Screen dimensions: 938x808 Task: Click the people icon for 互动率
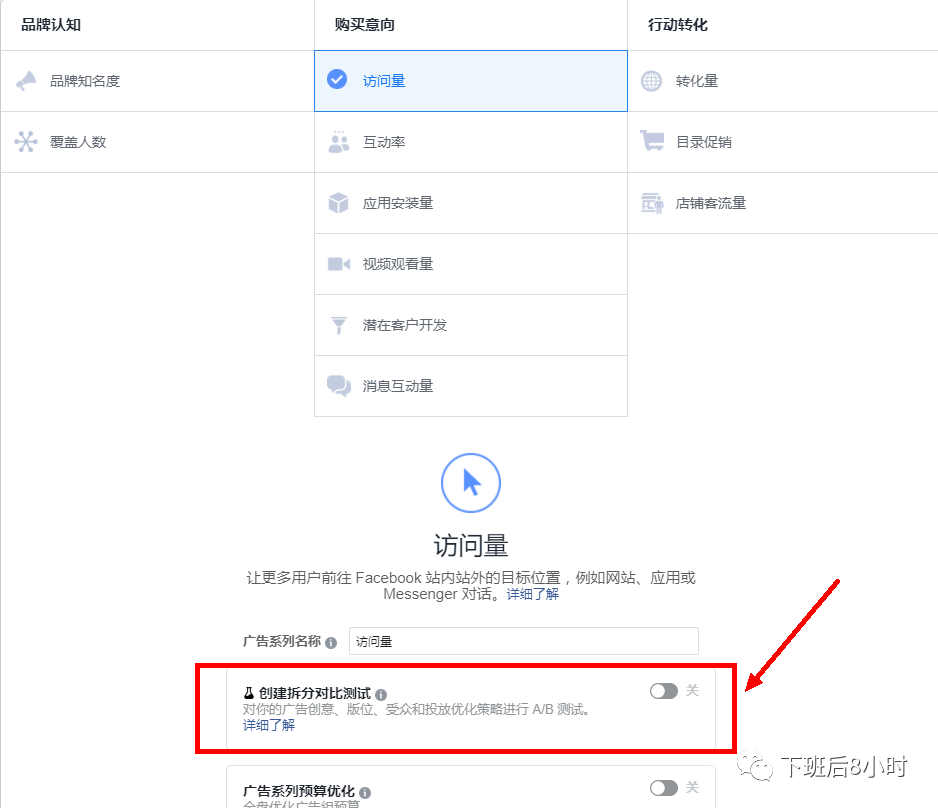[339, 142]
